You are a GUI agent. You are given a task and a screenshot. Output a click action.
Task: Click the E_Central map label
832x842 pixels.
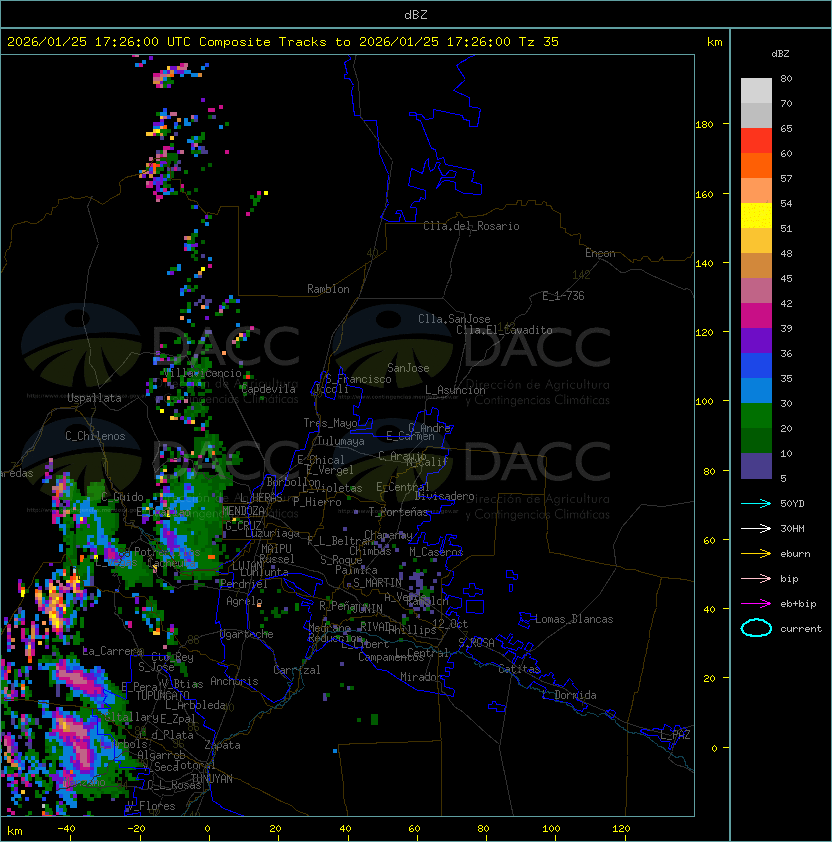(402, 487)
